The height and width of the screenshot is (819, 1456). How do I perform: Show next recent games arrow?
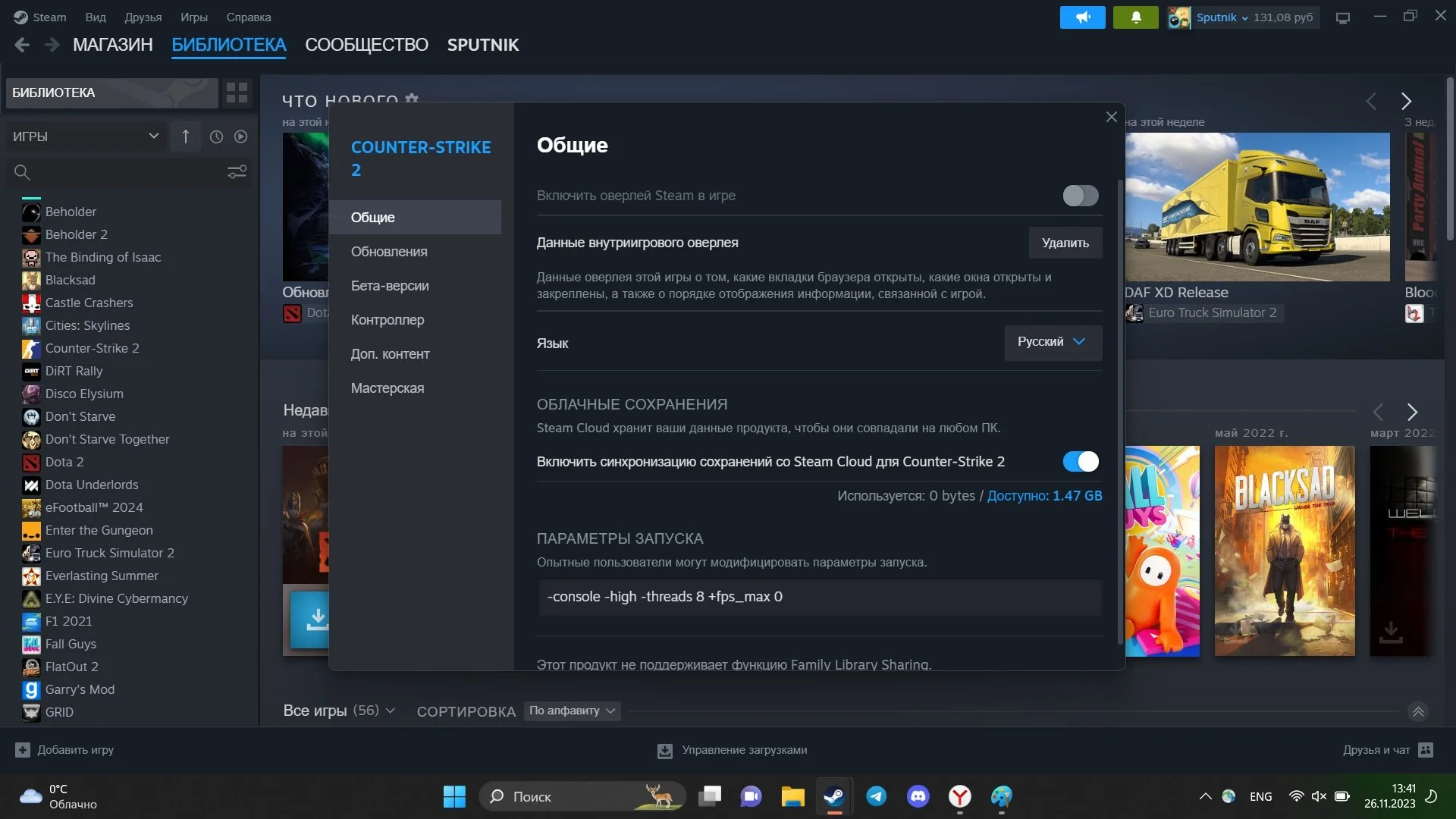[1411, 412]
